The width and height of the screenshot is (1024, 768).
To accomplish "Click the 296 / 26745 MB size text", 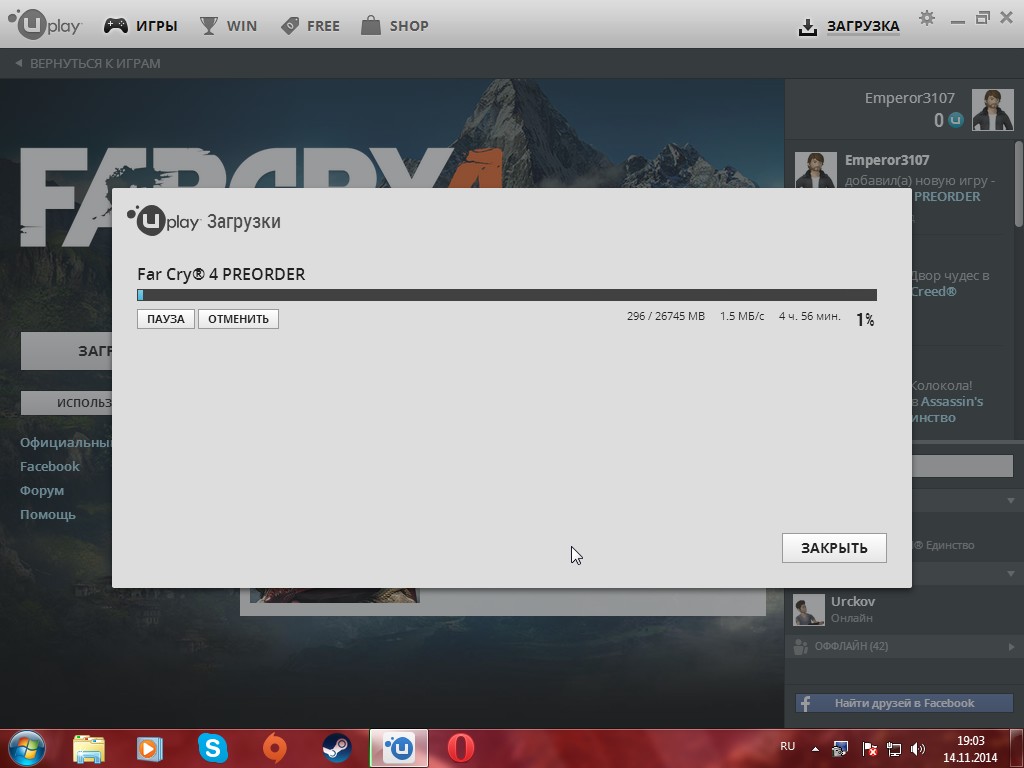I will pos(665,316).
